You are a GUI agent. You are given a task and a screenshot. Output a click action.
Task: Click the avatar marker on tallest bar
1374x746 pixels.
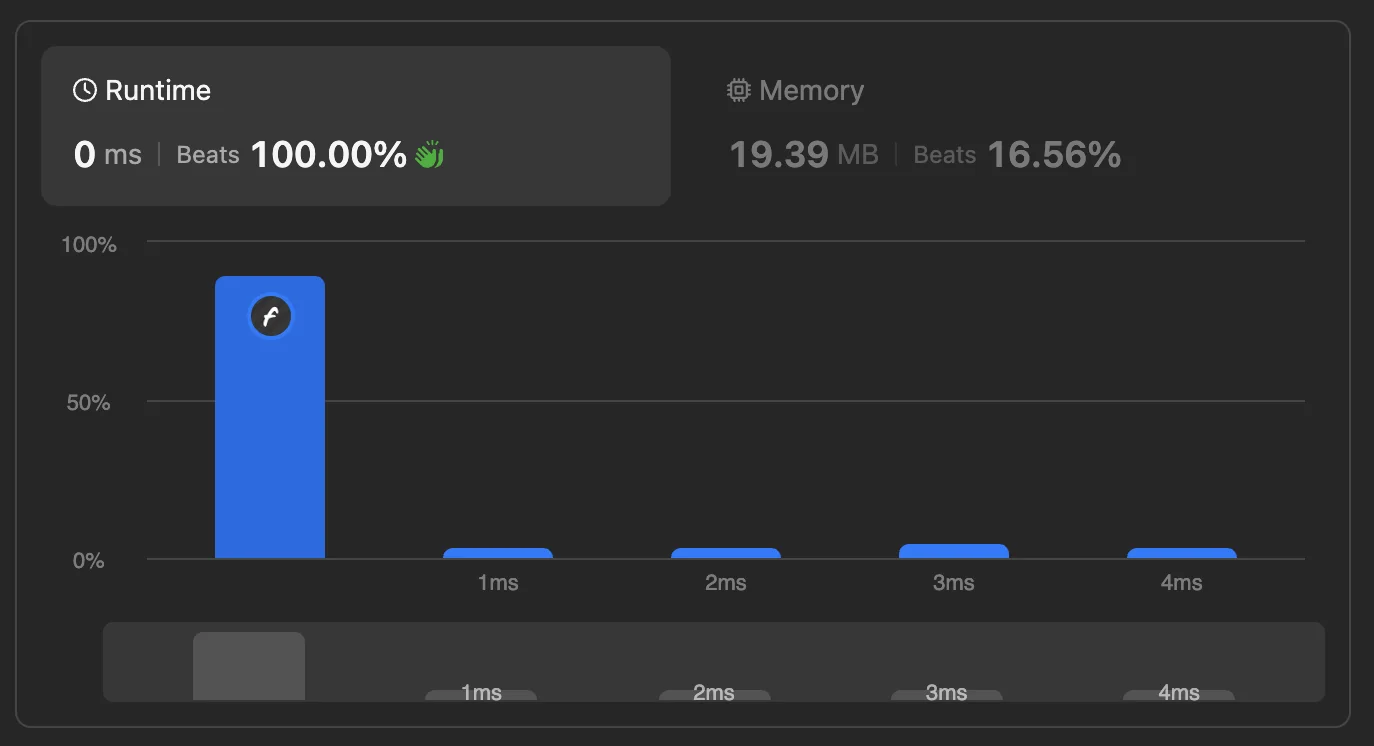coord(270,317)
